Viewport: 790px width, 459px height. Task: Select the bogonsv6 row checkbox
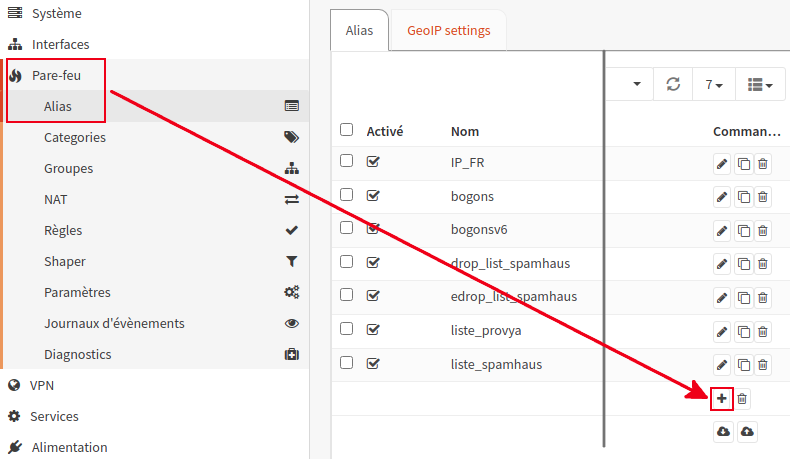coord(347,228)
